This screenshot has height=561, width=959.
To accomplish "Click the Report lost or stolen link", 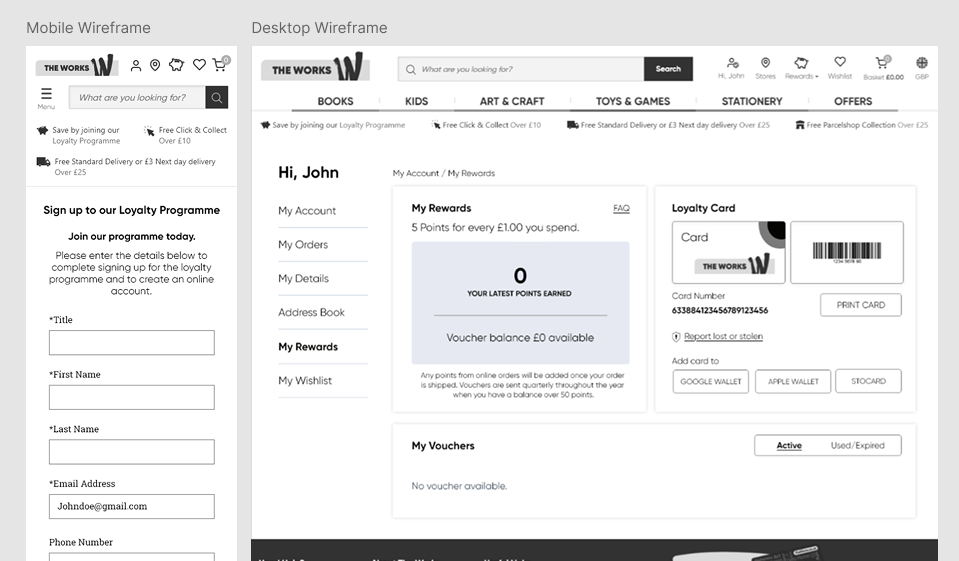I will coord(723,337).
